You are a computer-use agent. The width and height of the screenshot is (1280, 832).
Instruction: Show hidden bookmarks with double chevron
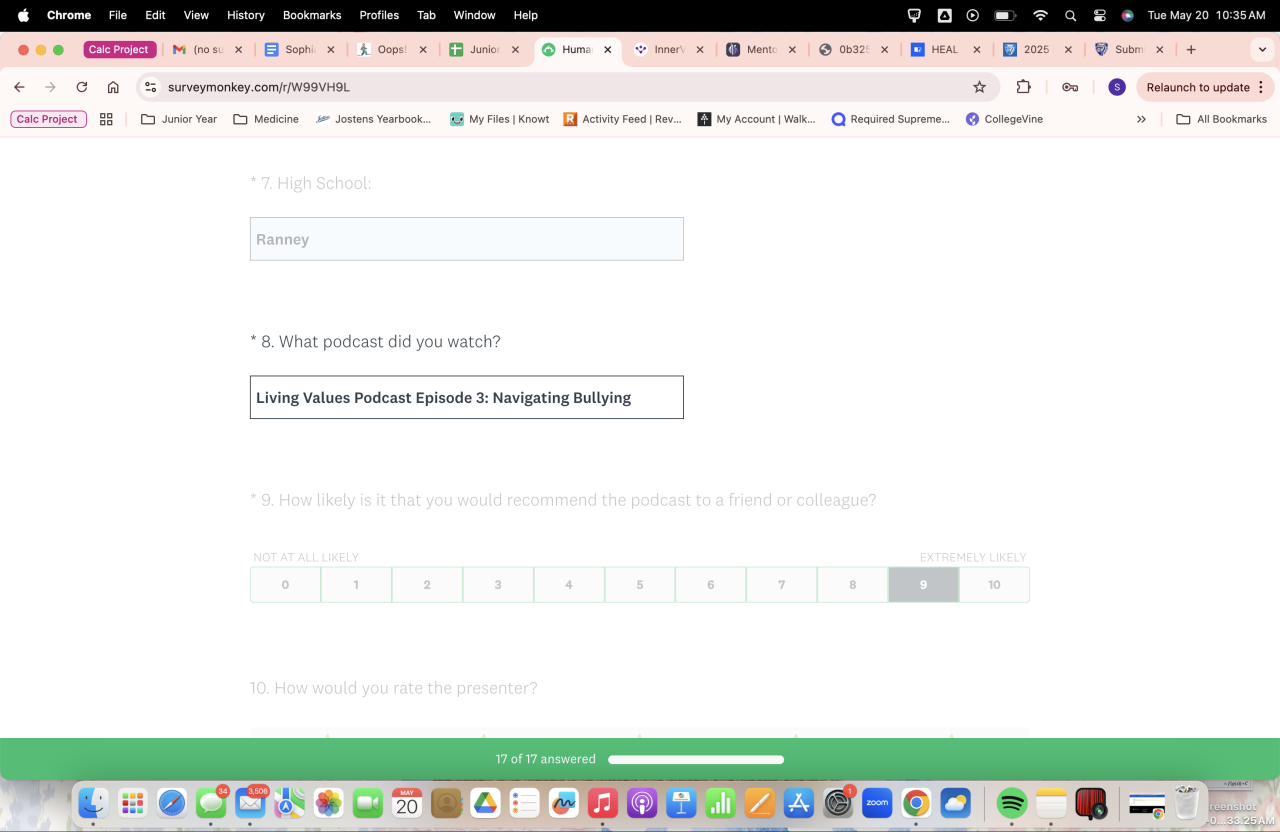coord(1141,119)
